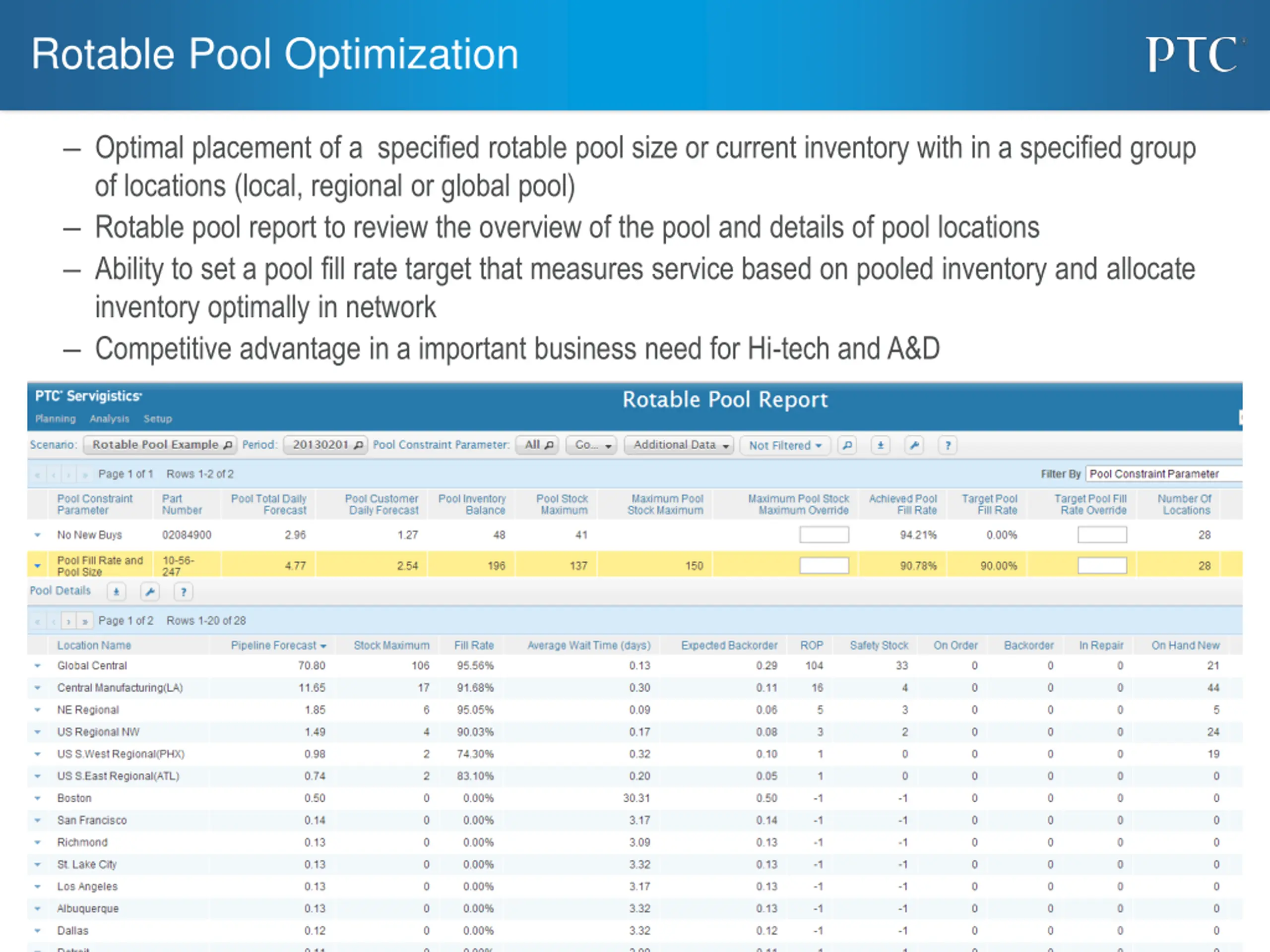Open the wrench settings icon in report toolbar
Viewport: 1270px width, 952px height.
pos(914,445)
